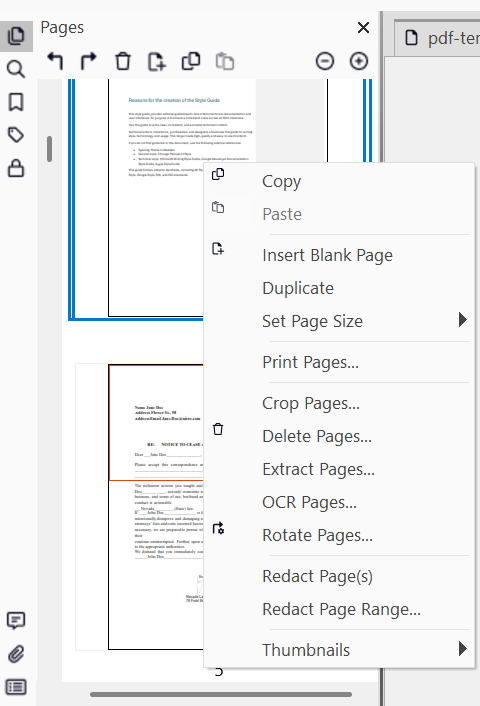Open the Security lock panel icon
480x706 pixels.
16,168
